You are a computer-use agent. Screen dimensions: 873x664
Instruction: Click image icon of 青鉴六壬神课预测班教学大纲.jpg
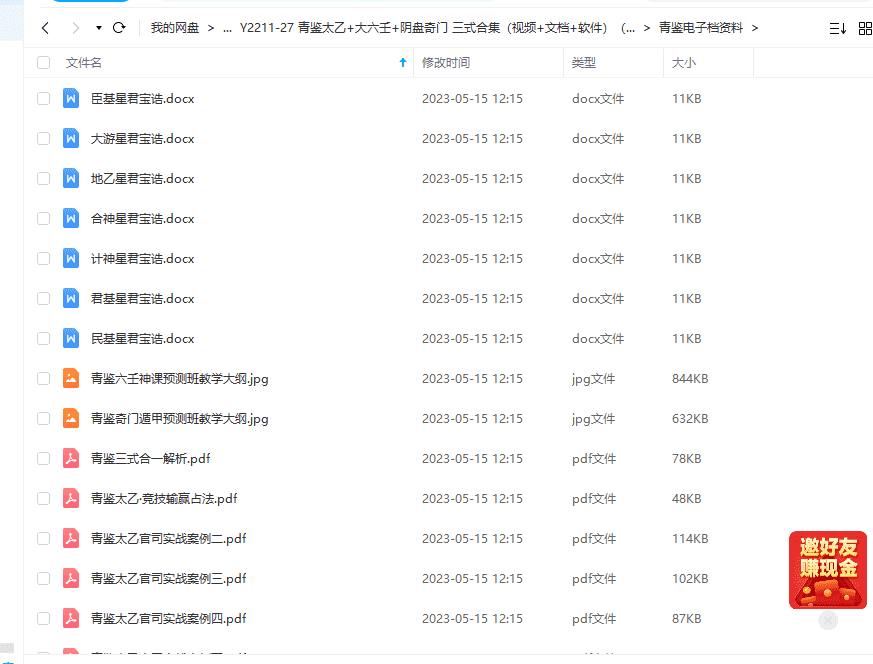coord(71,378)
